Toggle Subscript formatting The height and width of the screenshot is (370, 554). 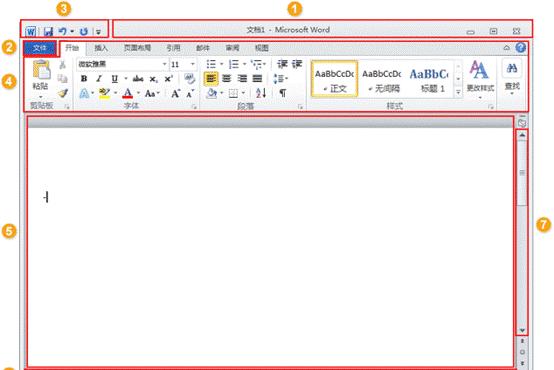153,79
